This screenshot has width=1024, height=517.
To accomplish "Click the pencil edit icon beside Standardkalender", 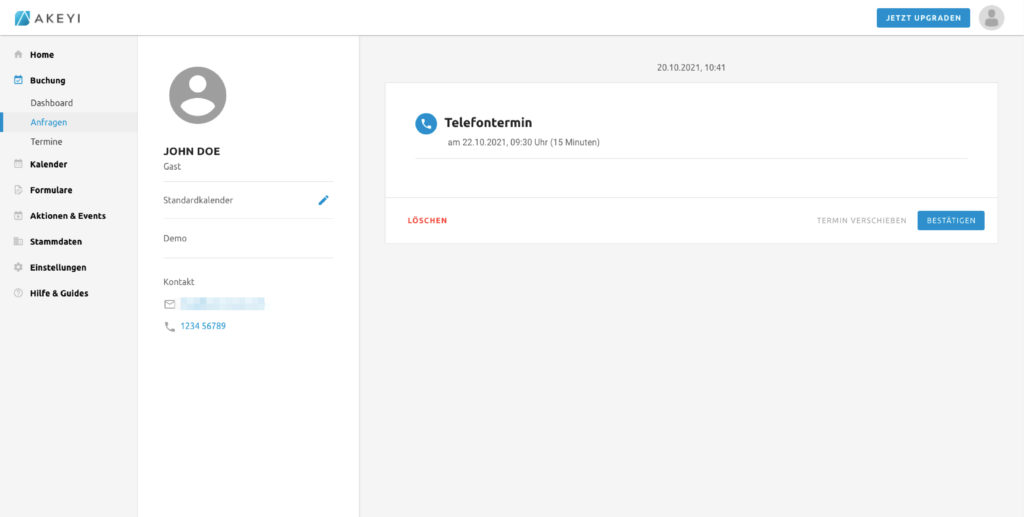I will click(x=323, y=200).
